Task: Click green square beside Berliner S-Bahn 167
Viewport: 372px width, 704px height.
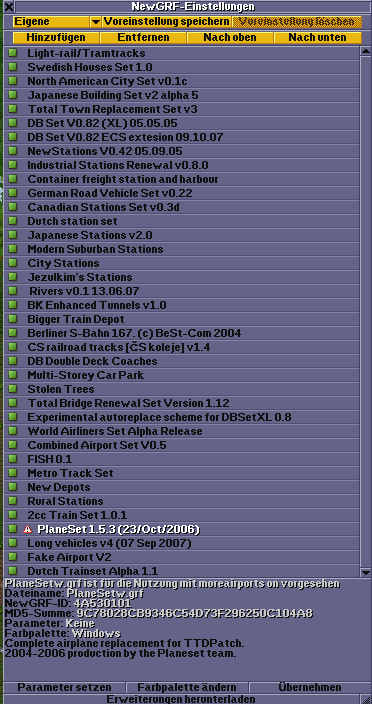Action: tap(13, 333)
